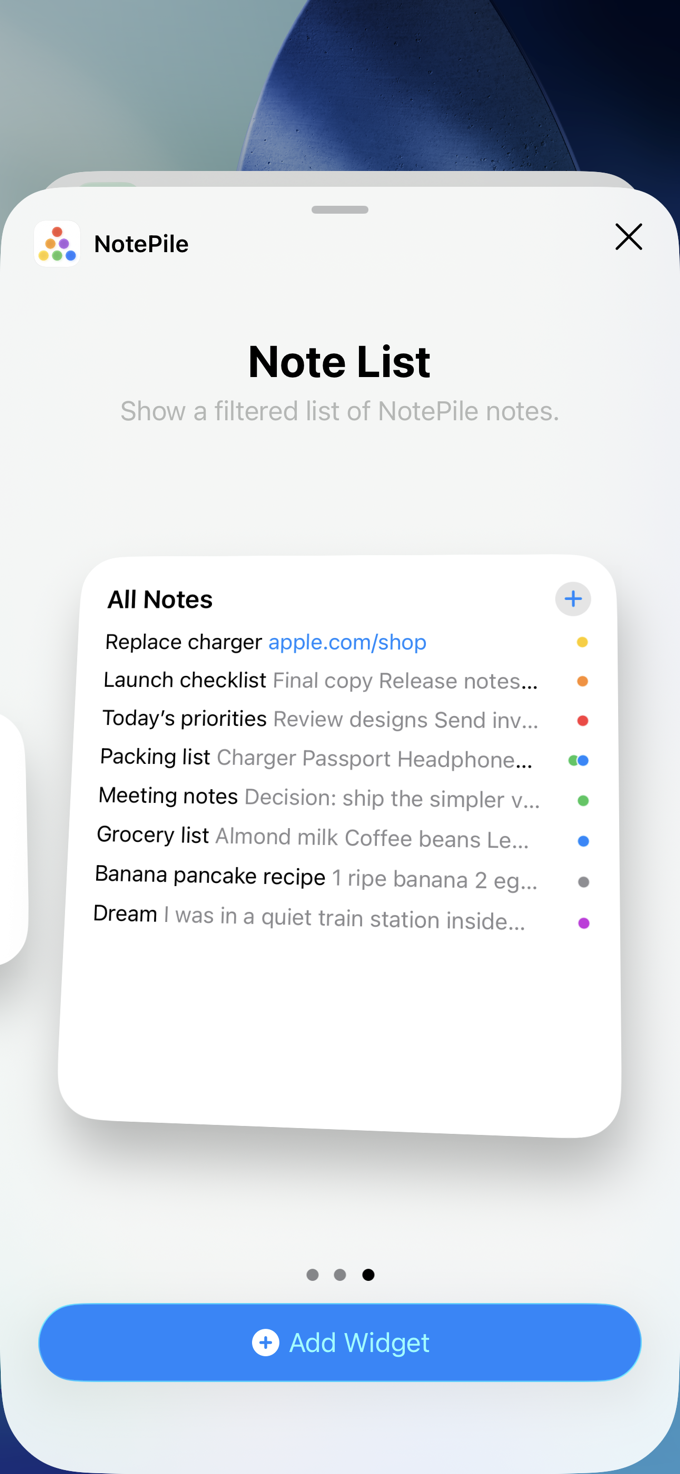The image size is (680, 1474).
Task: Tap blue tag dot on Grocery list
Action: [x=583, y=841]
